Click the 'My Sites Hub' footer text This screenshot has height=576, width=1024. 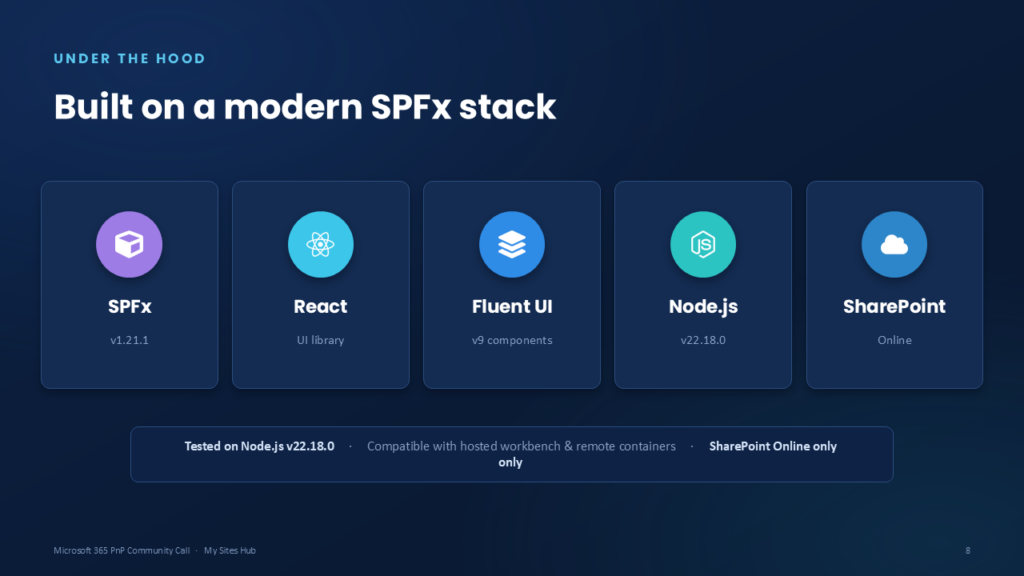pyautogui.click(x=230, y=551)
